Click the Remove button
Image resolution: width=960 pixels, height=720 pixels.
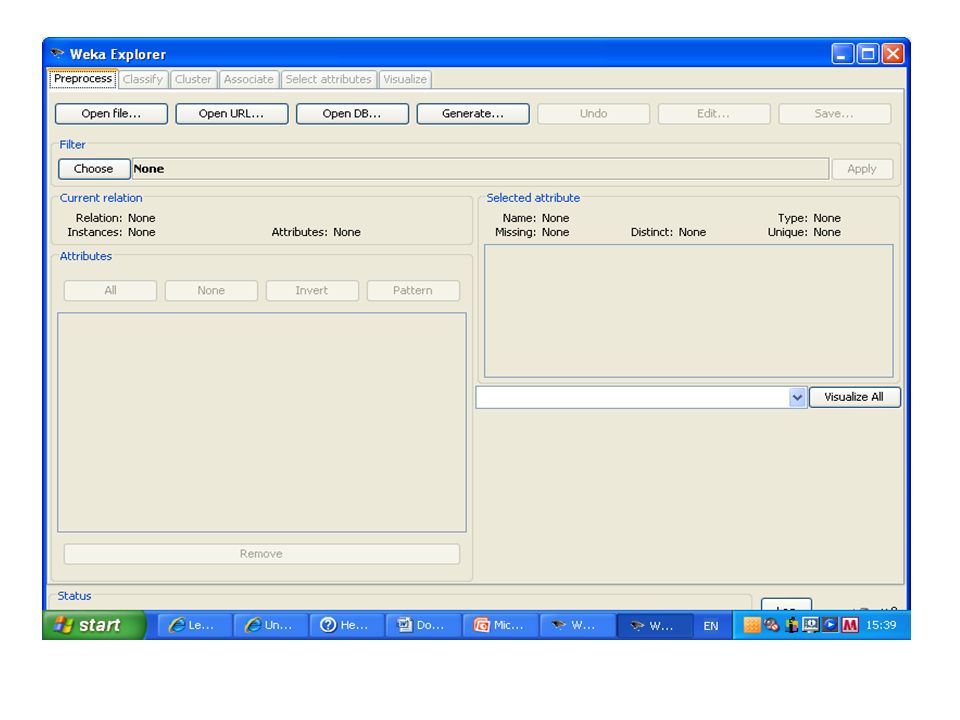261,554
